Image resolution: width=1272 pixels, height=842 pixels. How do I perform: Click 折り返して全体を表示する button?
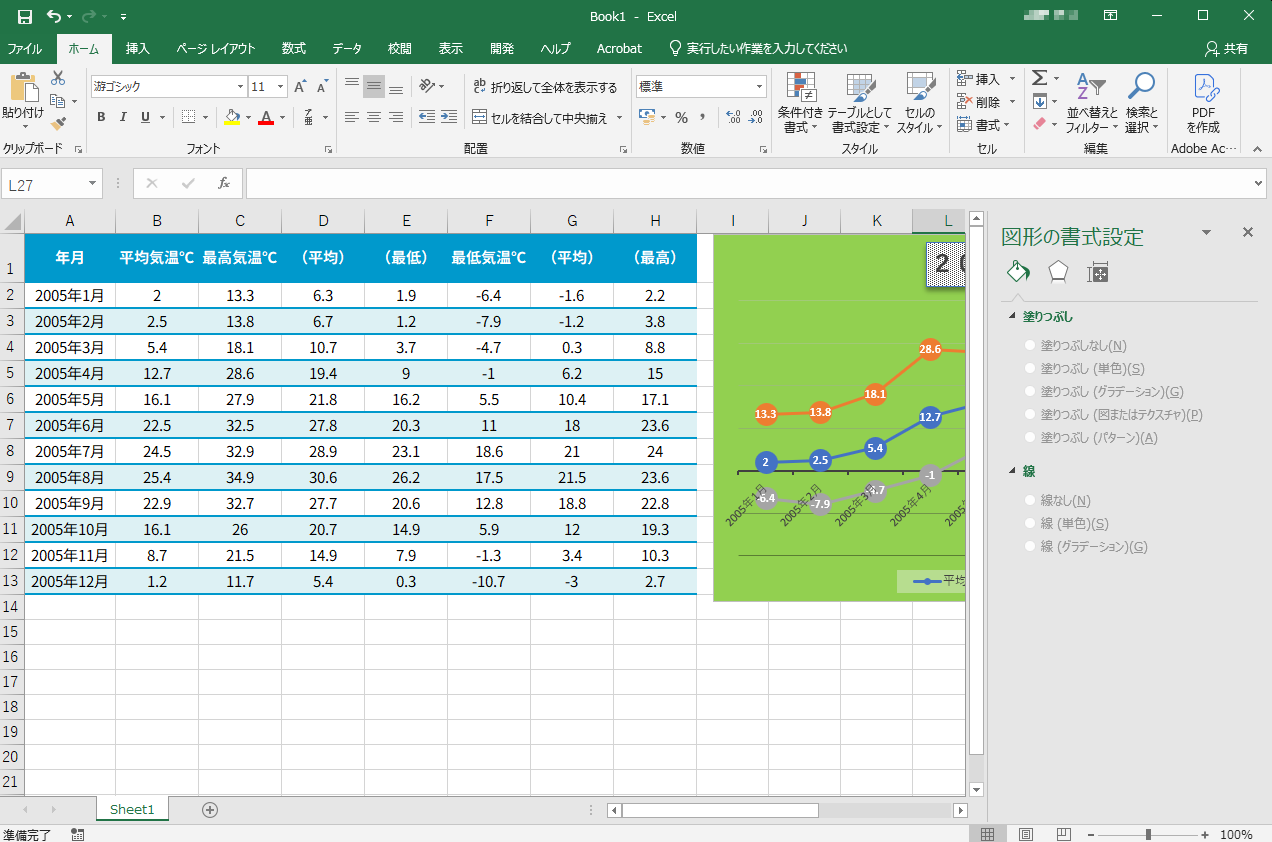(545, 88)
